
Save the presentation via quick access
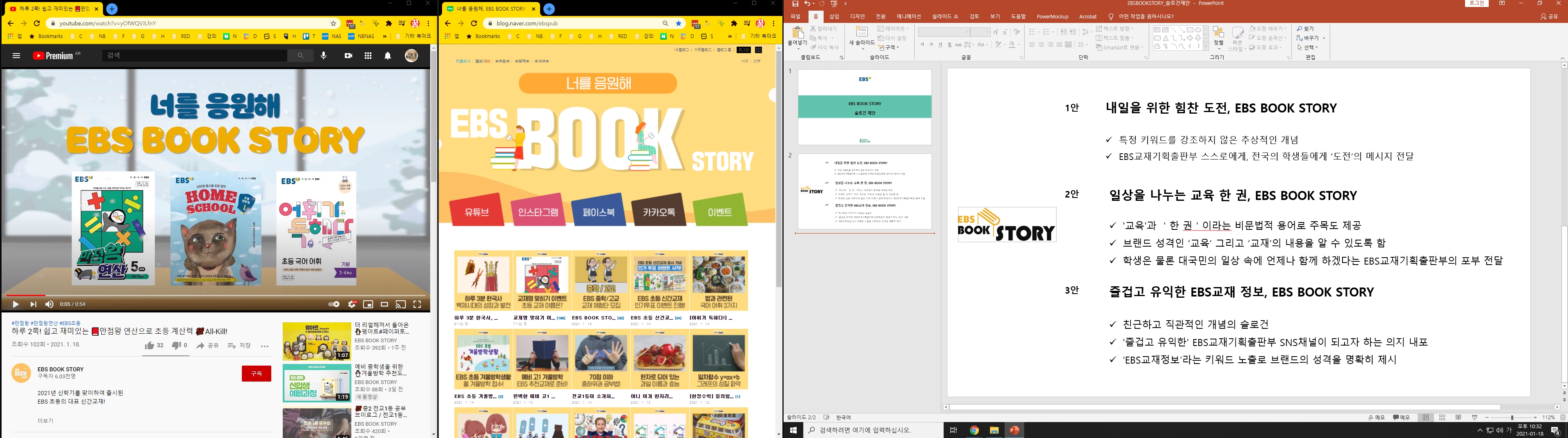click(795, 4)
